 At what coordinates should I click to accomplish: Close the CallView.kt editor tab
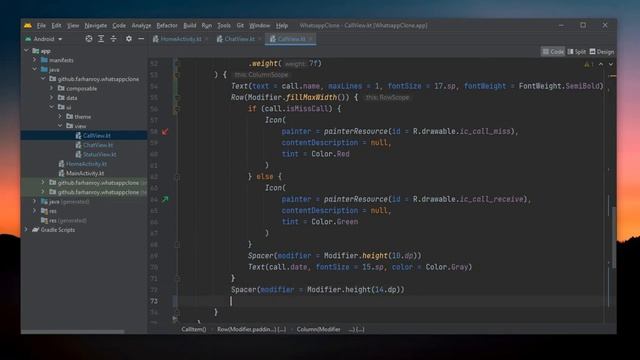tap(311, 39)
